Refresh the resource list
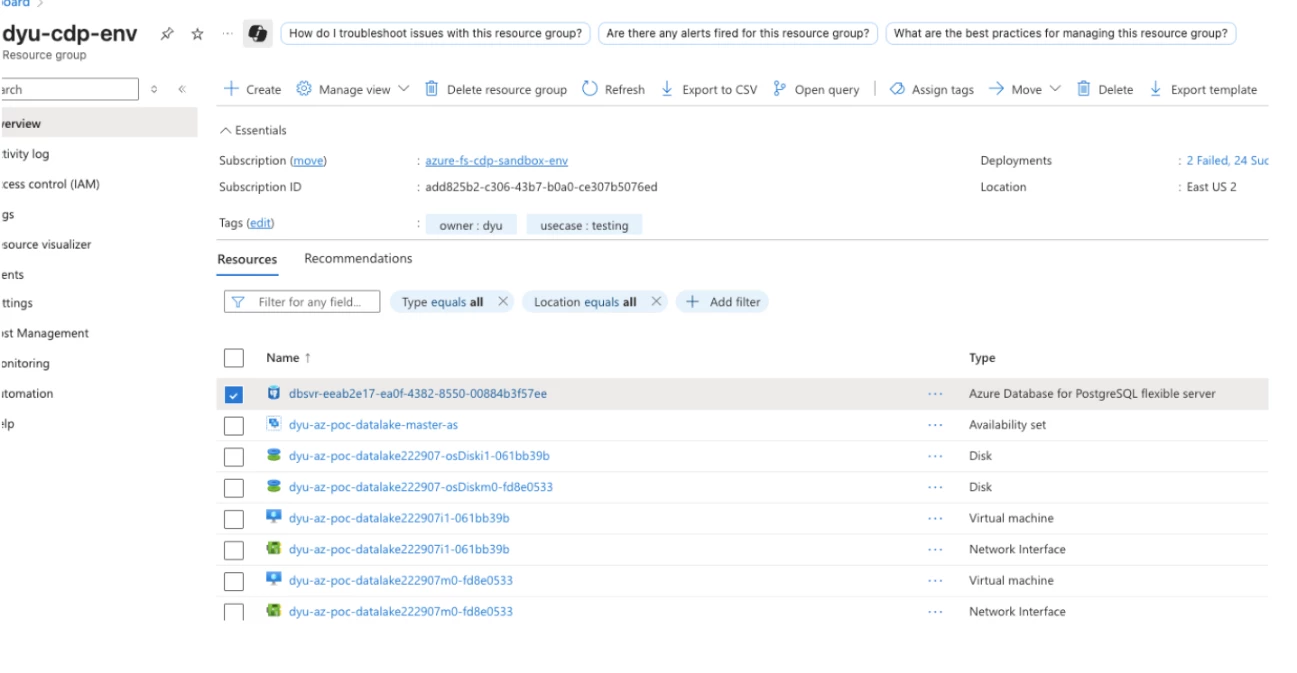 click(613, 89)
